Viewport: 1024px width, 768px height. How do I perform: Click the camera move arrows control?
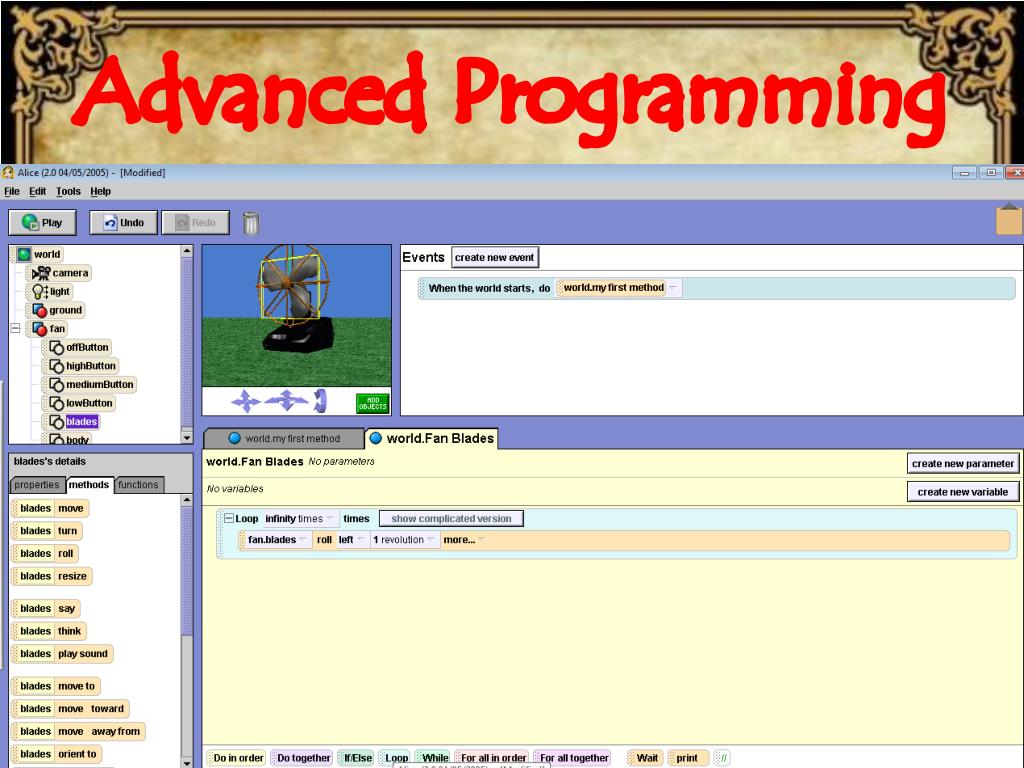[x=246, y=401]
